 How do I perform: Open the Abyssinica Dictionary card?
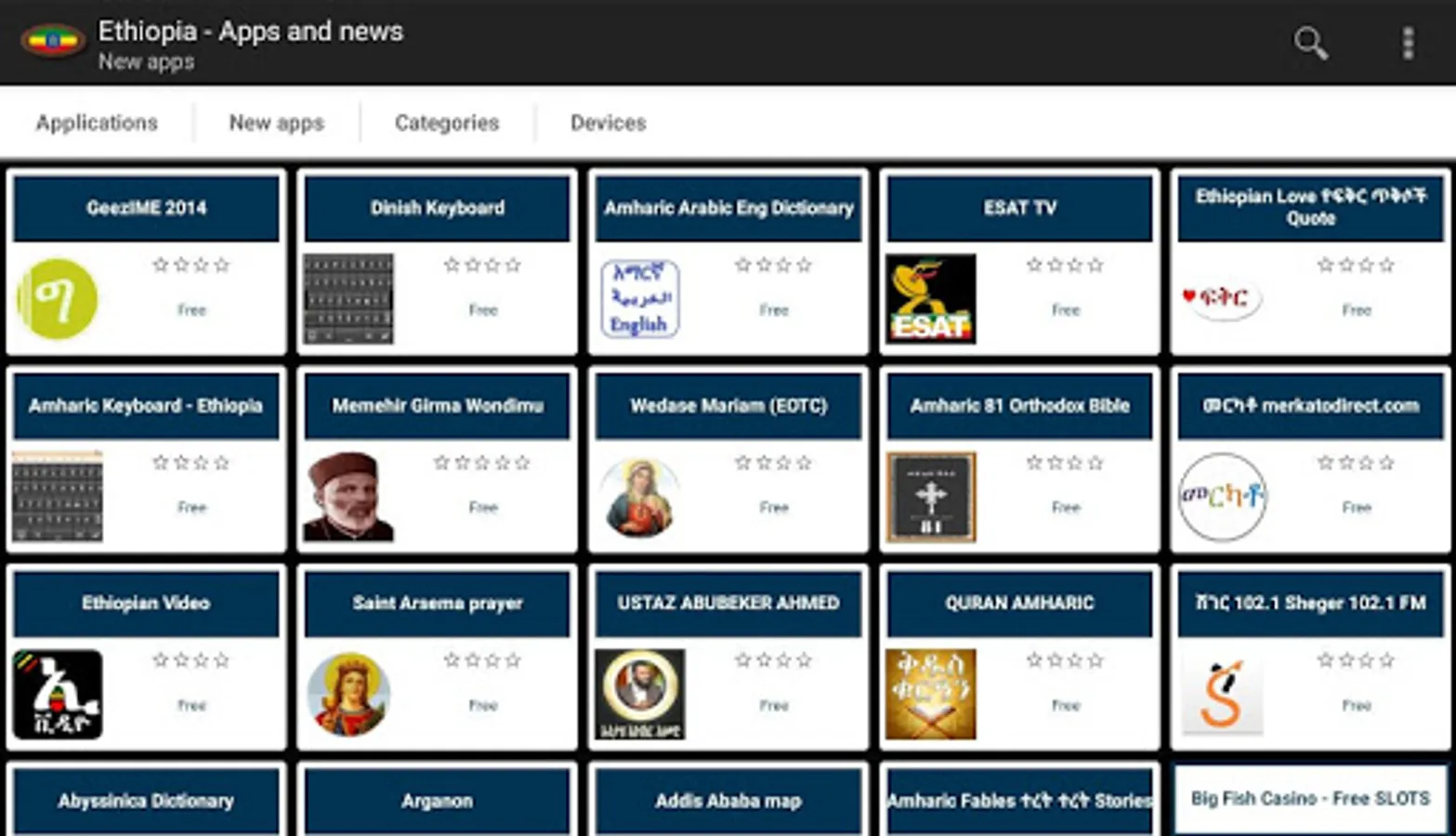click(x=146, y=801)
